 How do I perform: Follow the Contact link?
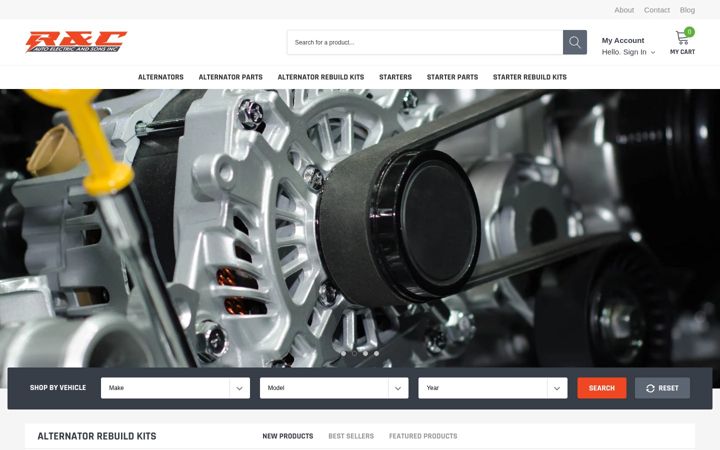657,10
